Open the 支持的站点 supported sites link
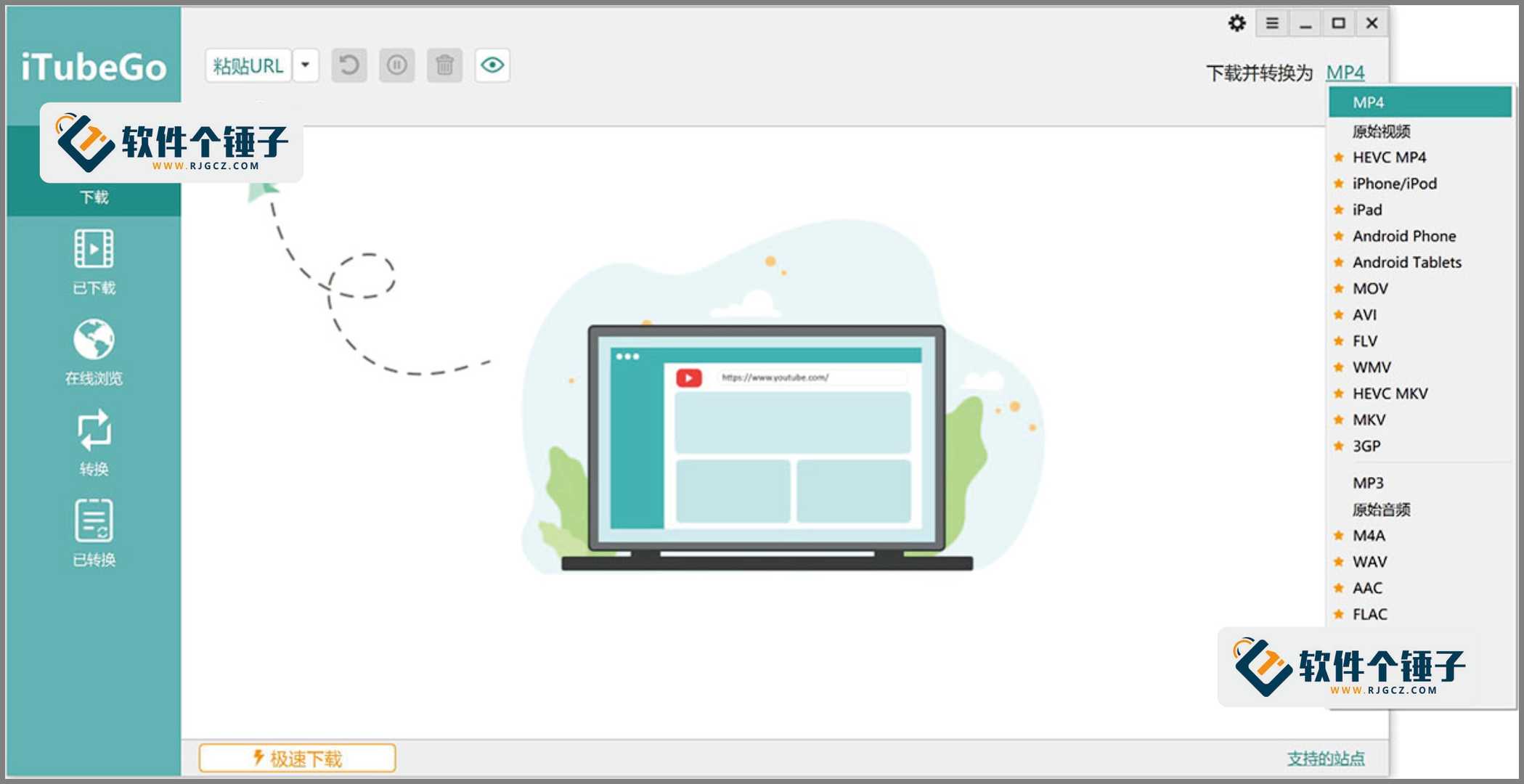This screenshot has height=784, width=1524. (1326, 759)
